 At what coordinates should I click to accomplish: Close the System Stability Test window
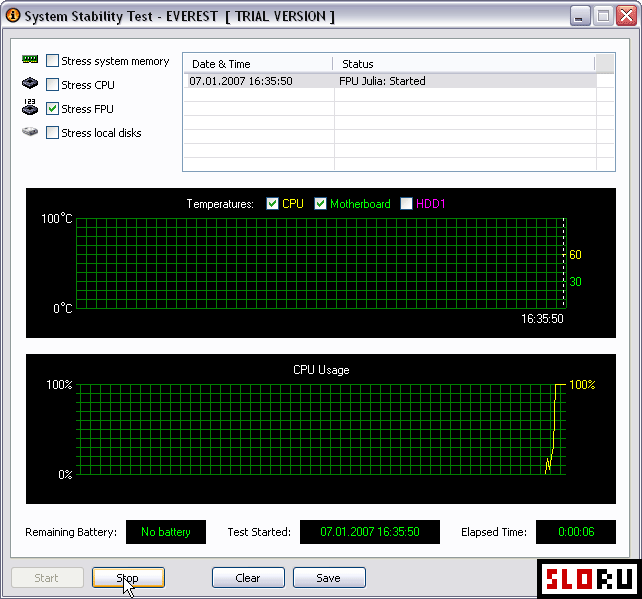click(626, 16)
